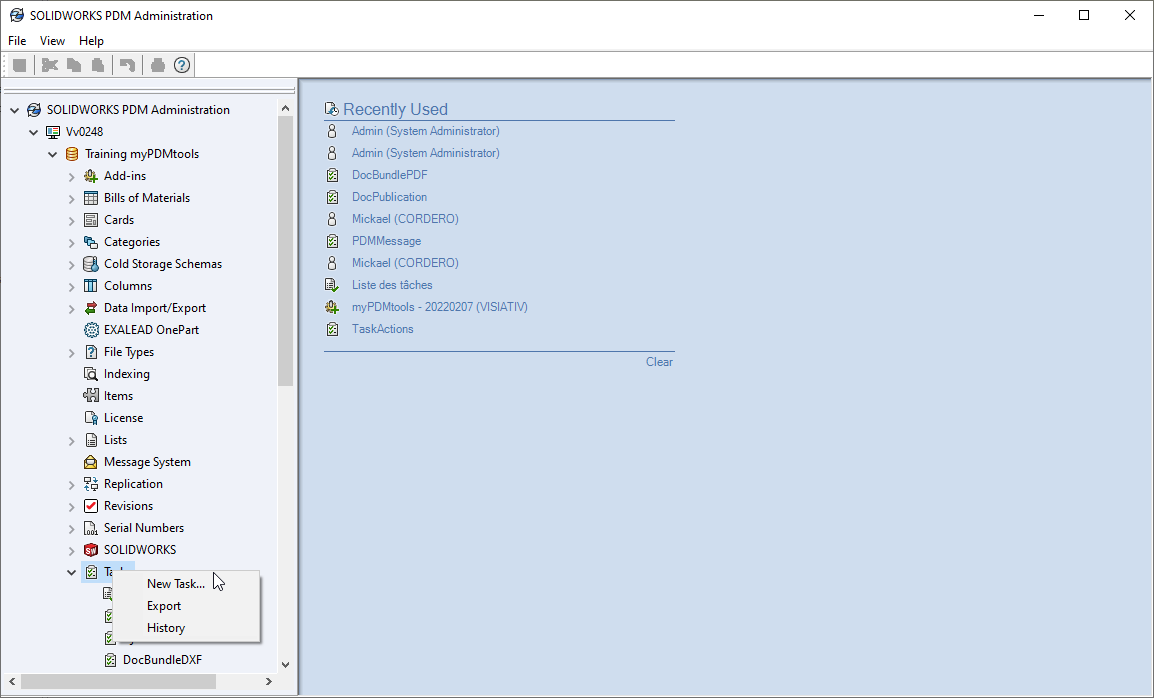Click the Cold Storage Schemas icon

(x=91, y=264)
